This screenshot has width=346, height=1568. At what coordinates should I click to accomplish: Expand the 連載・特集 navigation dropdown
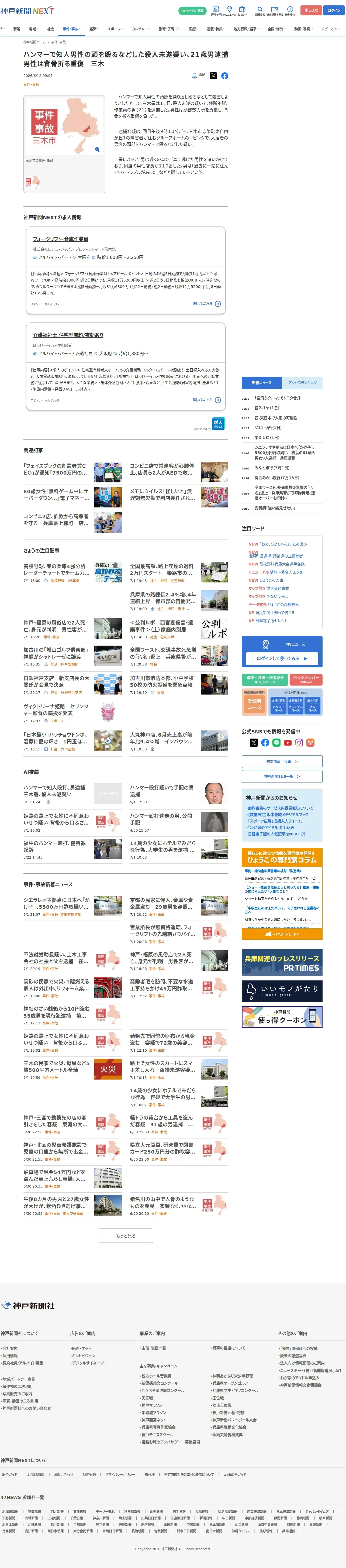(216, 29)
